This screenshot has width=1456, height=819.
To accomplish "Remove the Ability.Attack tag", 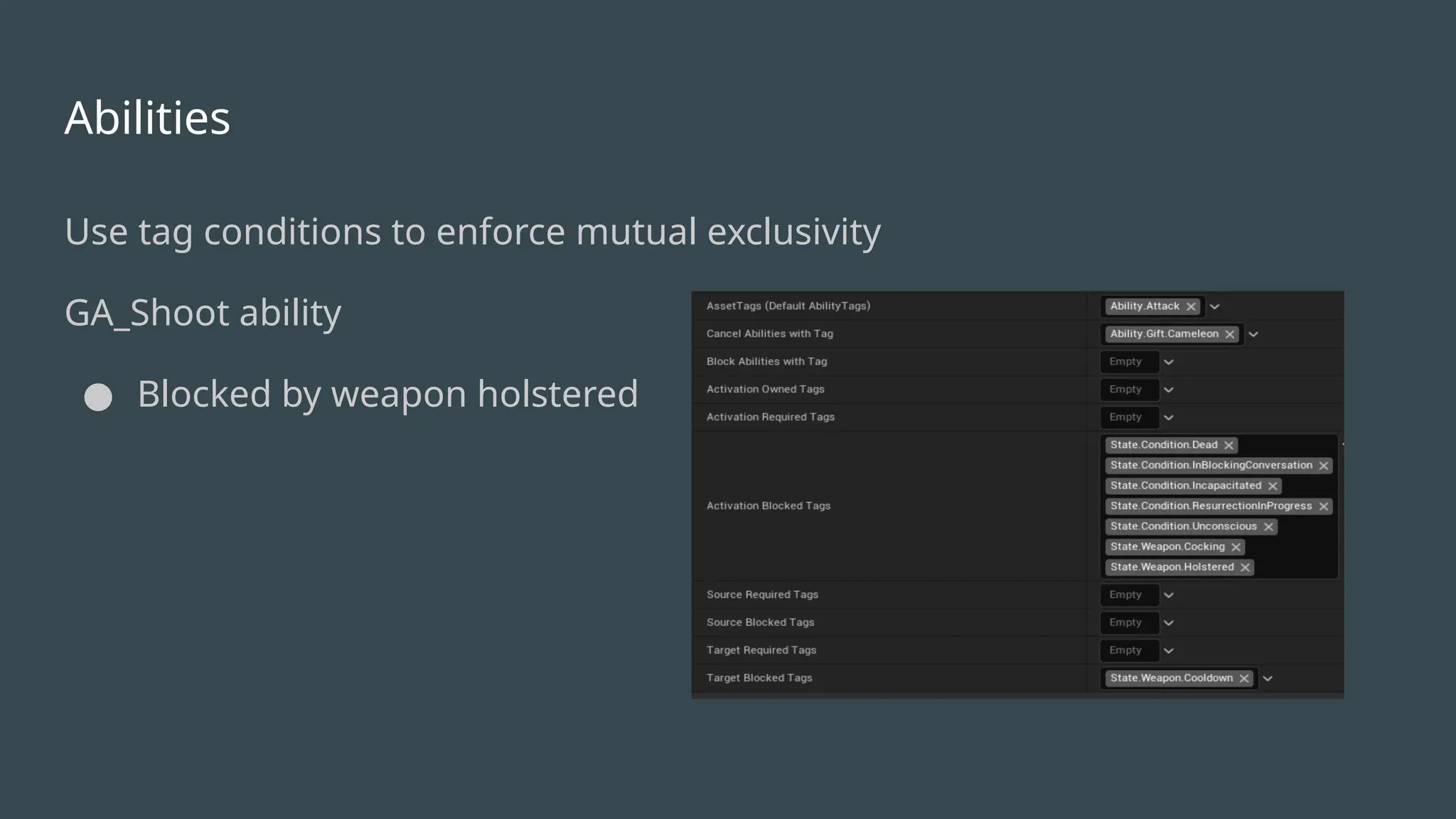I will pos(1191,306).
